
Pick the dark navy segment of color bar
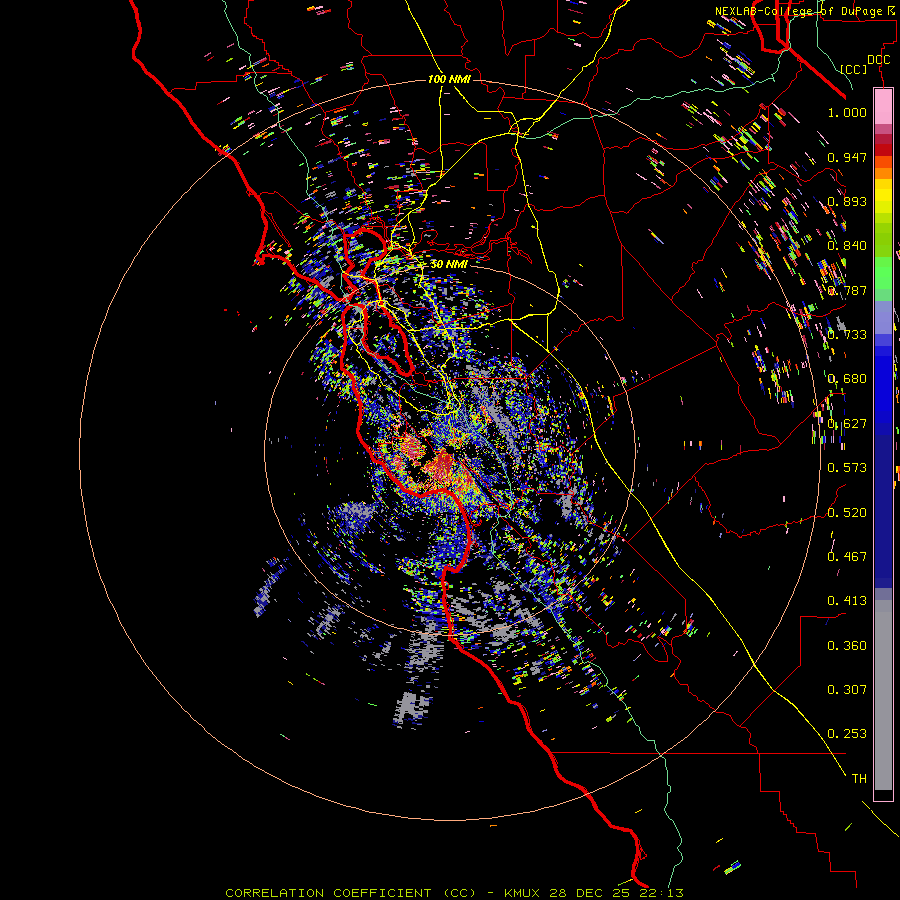(883, 505)
